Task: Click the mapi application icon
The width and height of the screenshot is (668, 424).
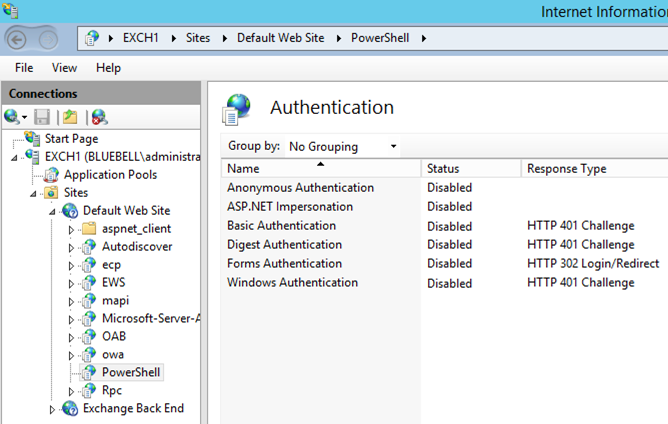Action: coord(89,301)
